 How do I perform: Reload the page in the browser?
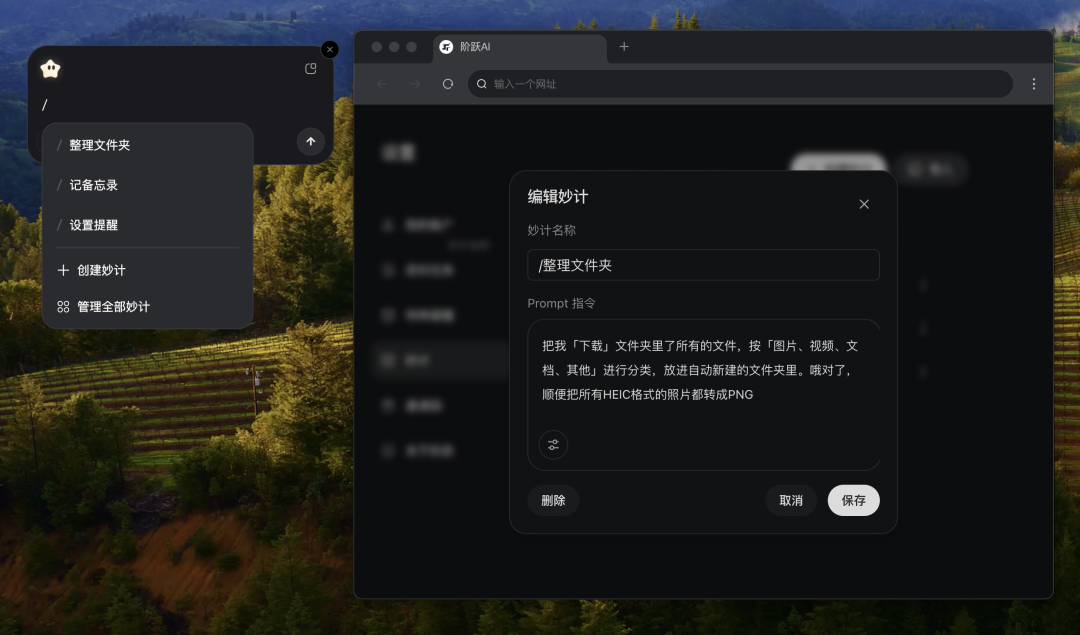click(x=448, y=84)
